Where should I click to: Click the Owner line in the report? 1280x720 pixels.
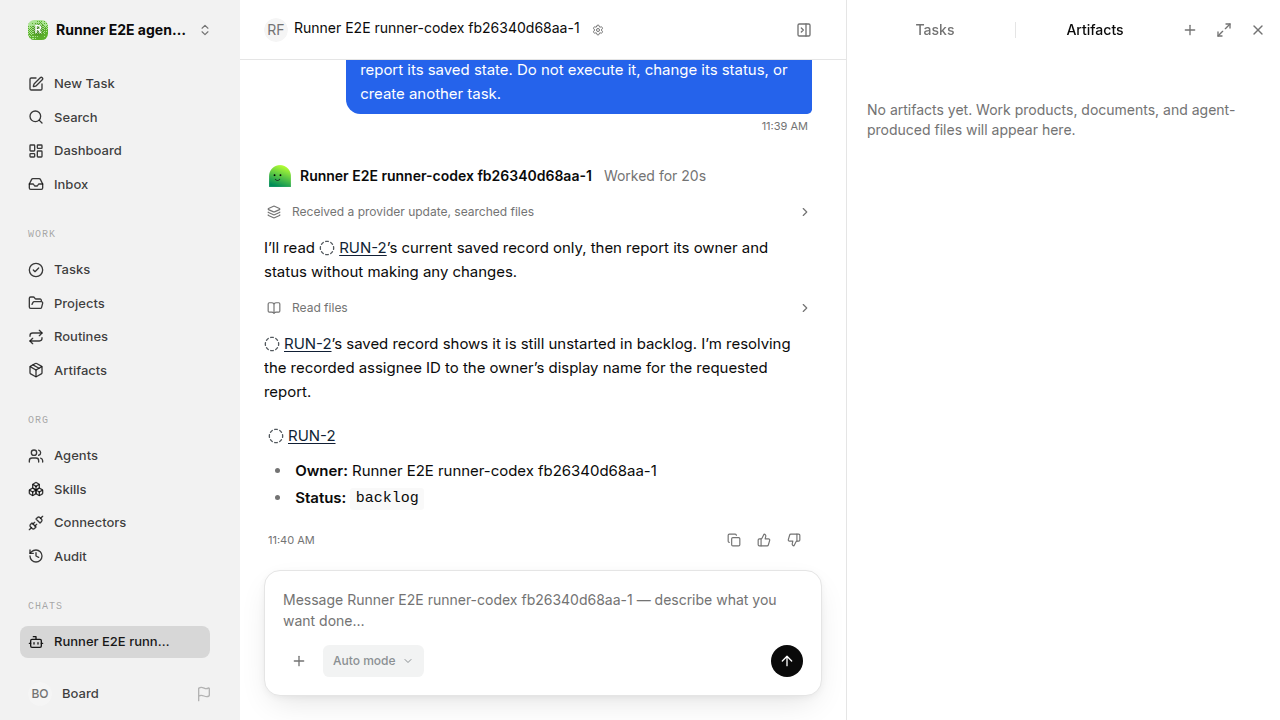pos(476,471)
